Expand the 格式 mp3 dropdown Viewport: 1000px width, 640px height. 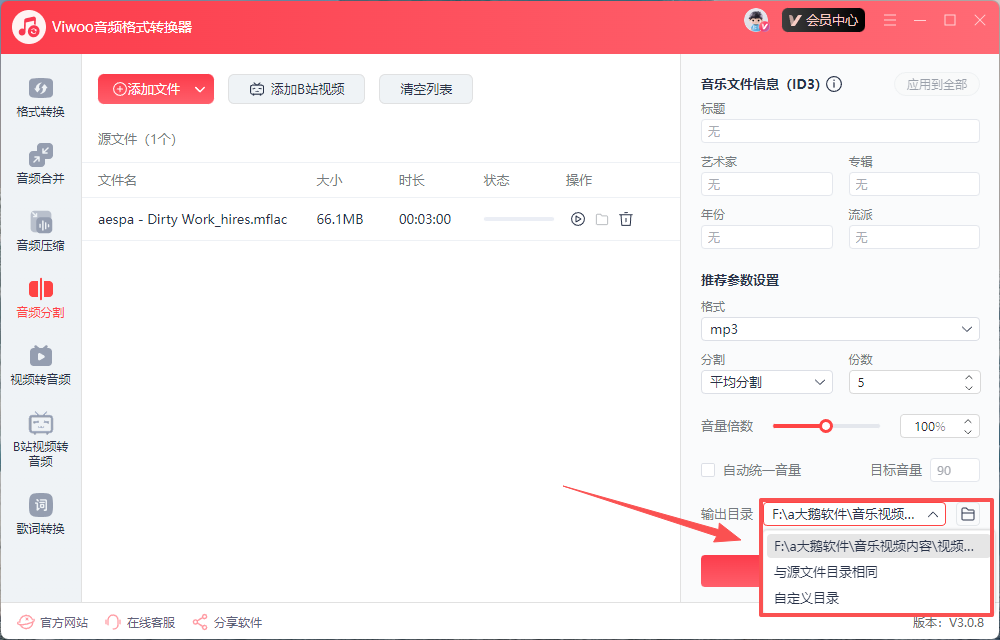click(x=840, y=329)
